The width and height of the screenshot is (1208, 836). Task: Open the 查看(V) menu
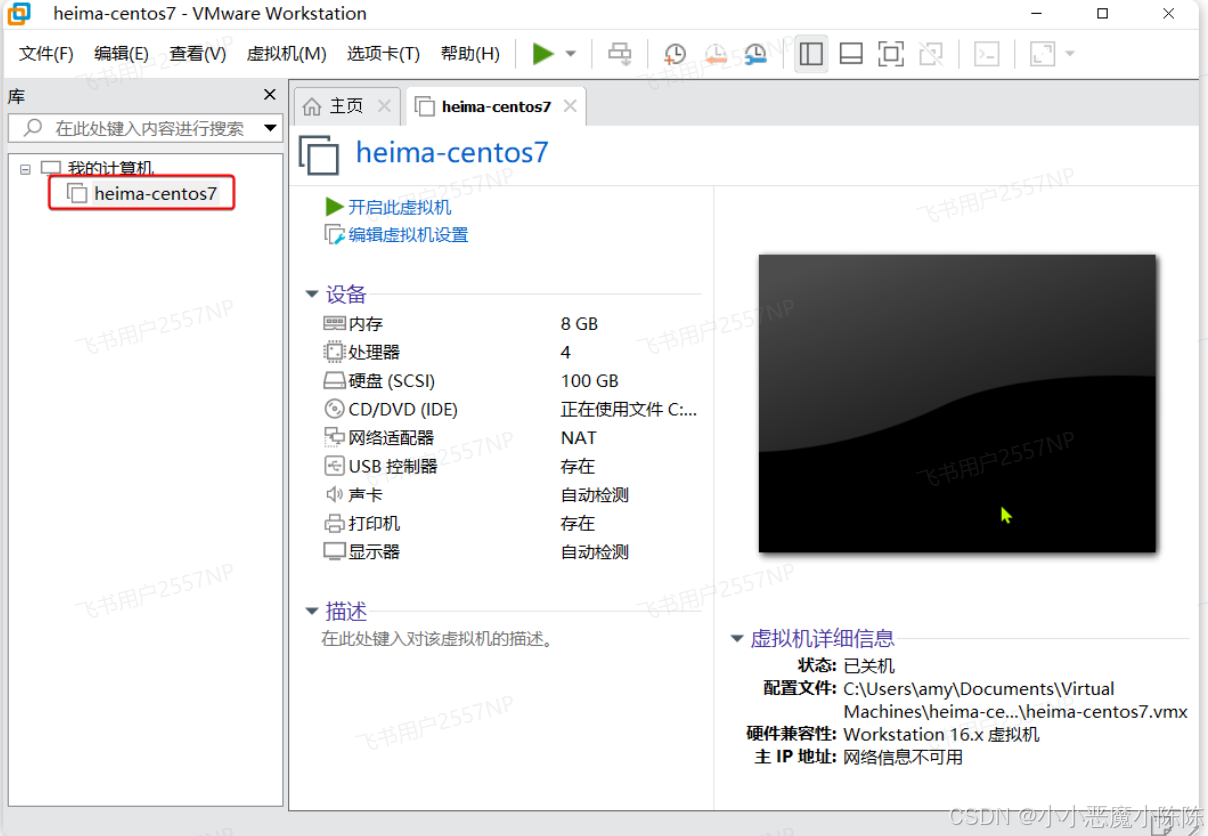[197, 54]
